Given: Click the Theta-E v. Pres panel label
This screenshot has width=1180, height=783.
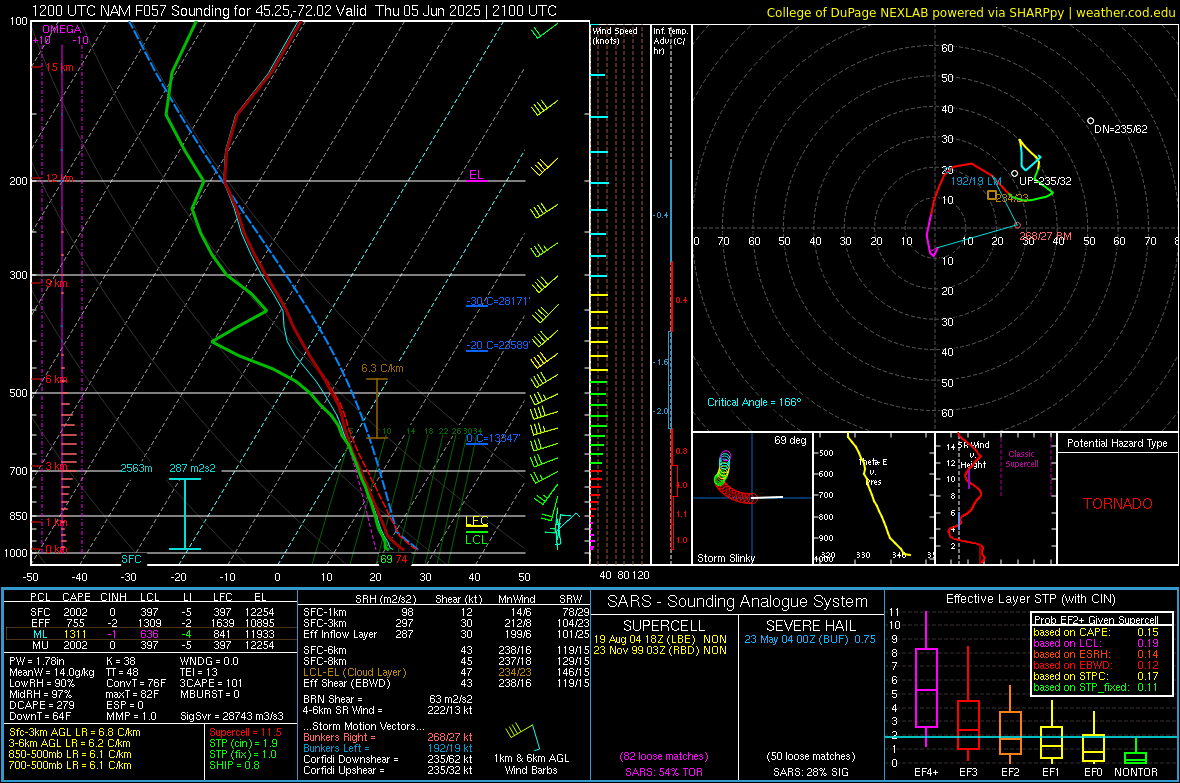Looking at the screenshot, I should [x=872, y=471].
